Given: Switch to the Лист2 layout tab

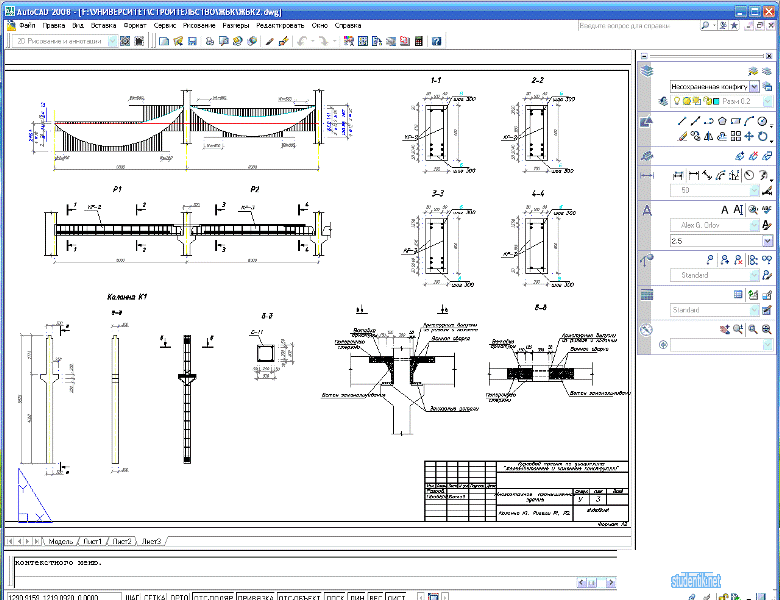Looking at the screenshot, I should pos(122,541).
